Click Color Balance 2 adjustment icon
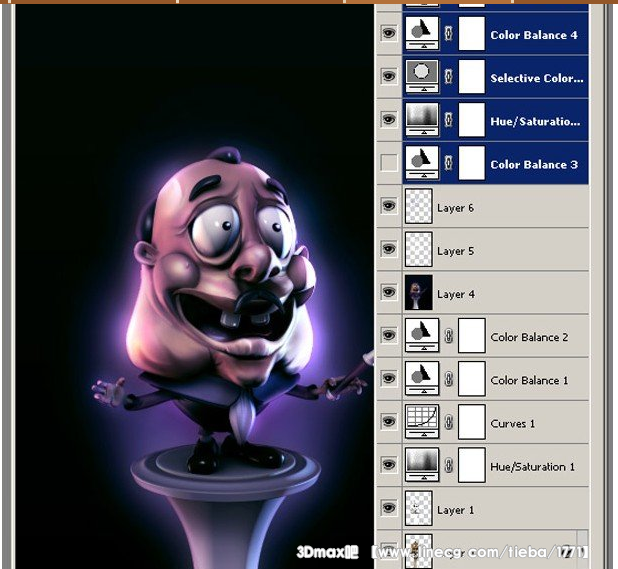Viewport: 618px width, 569px height. click(x=422, y=335)
